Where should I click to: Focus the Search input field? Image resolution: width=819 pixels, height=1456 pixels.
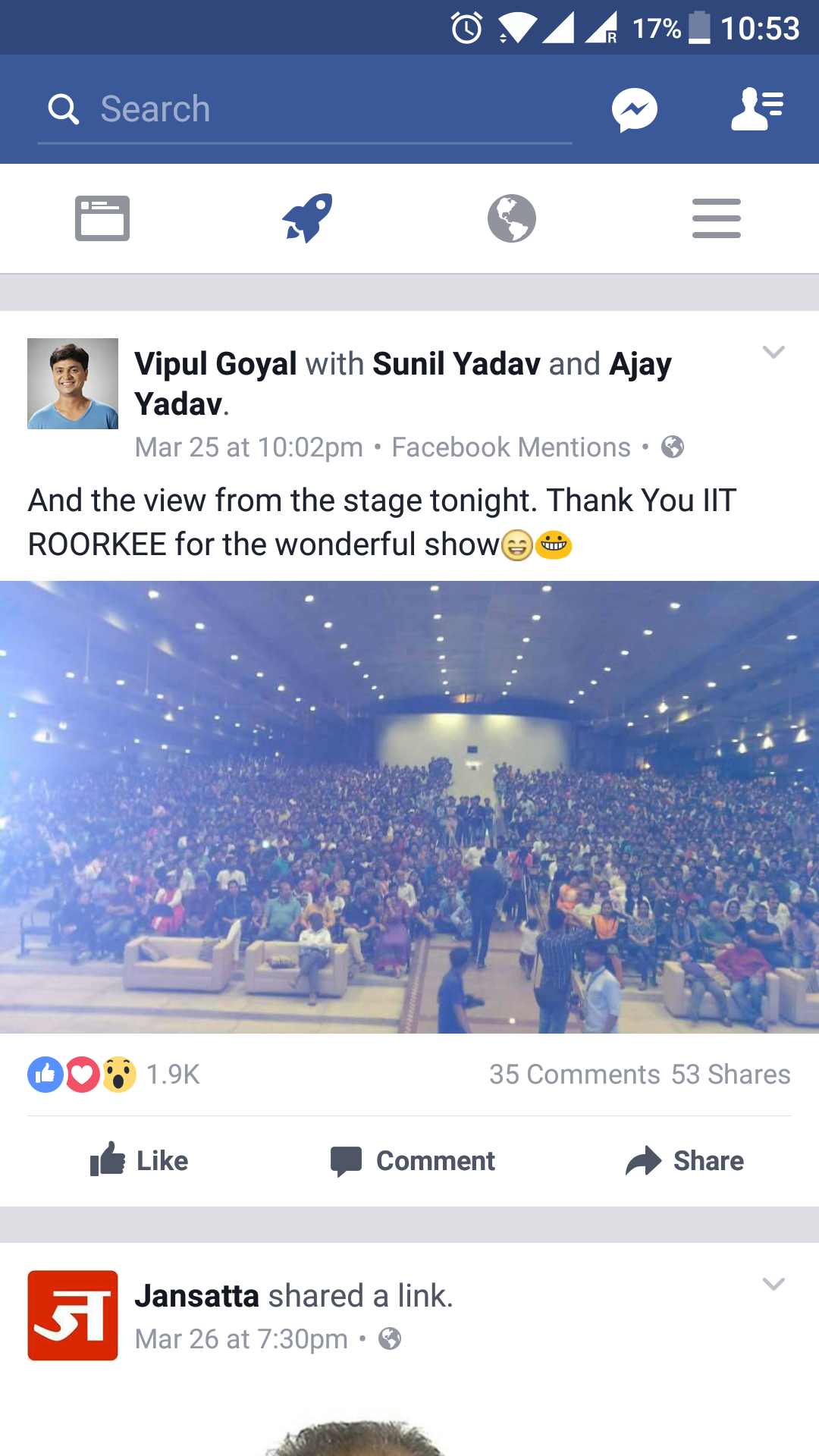305,110
